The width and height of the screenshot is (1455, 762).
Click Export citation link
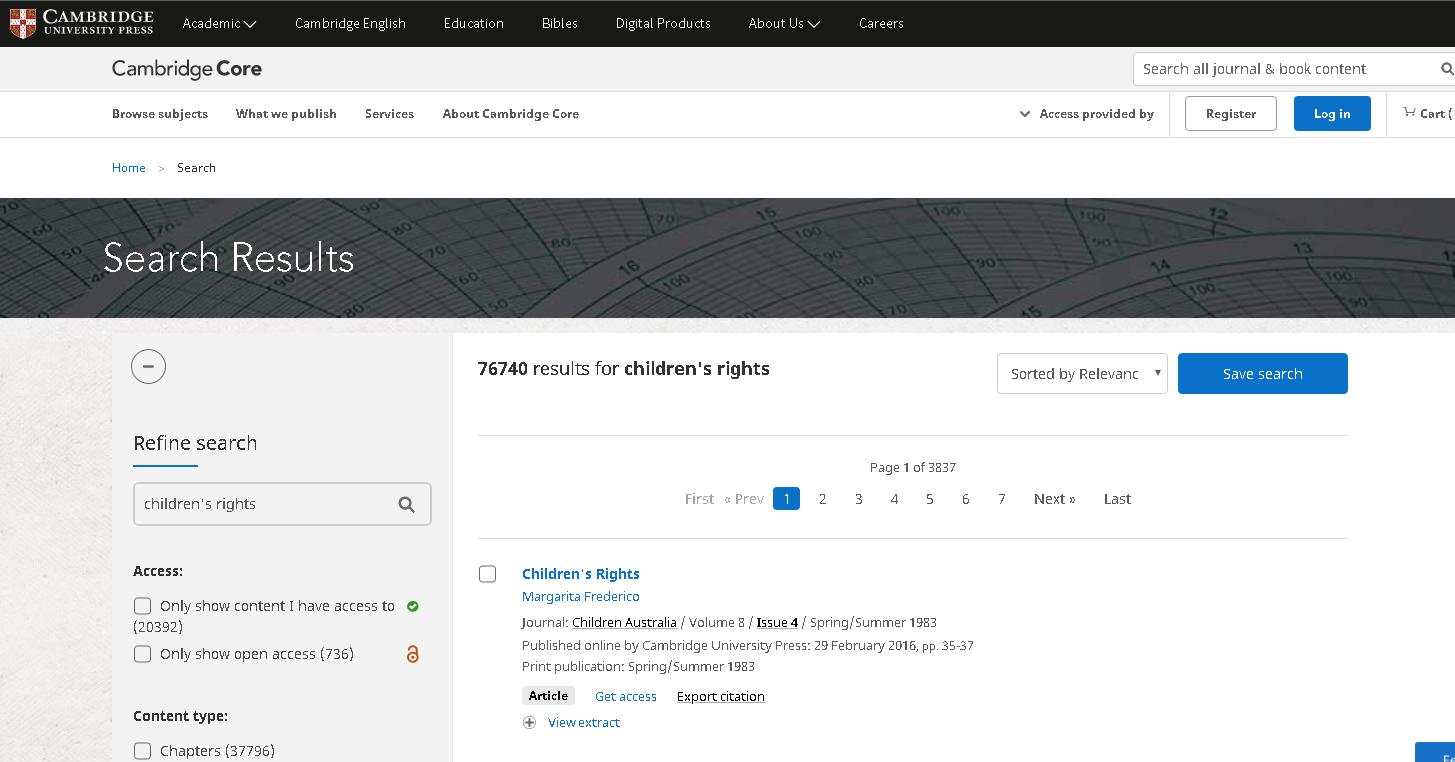[721, 697]
